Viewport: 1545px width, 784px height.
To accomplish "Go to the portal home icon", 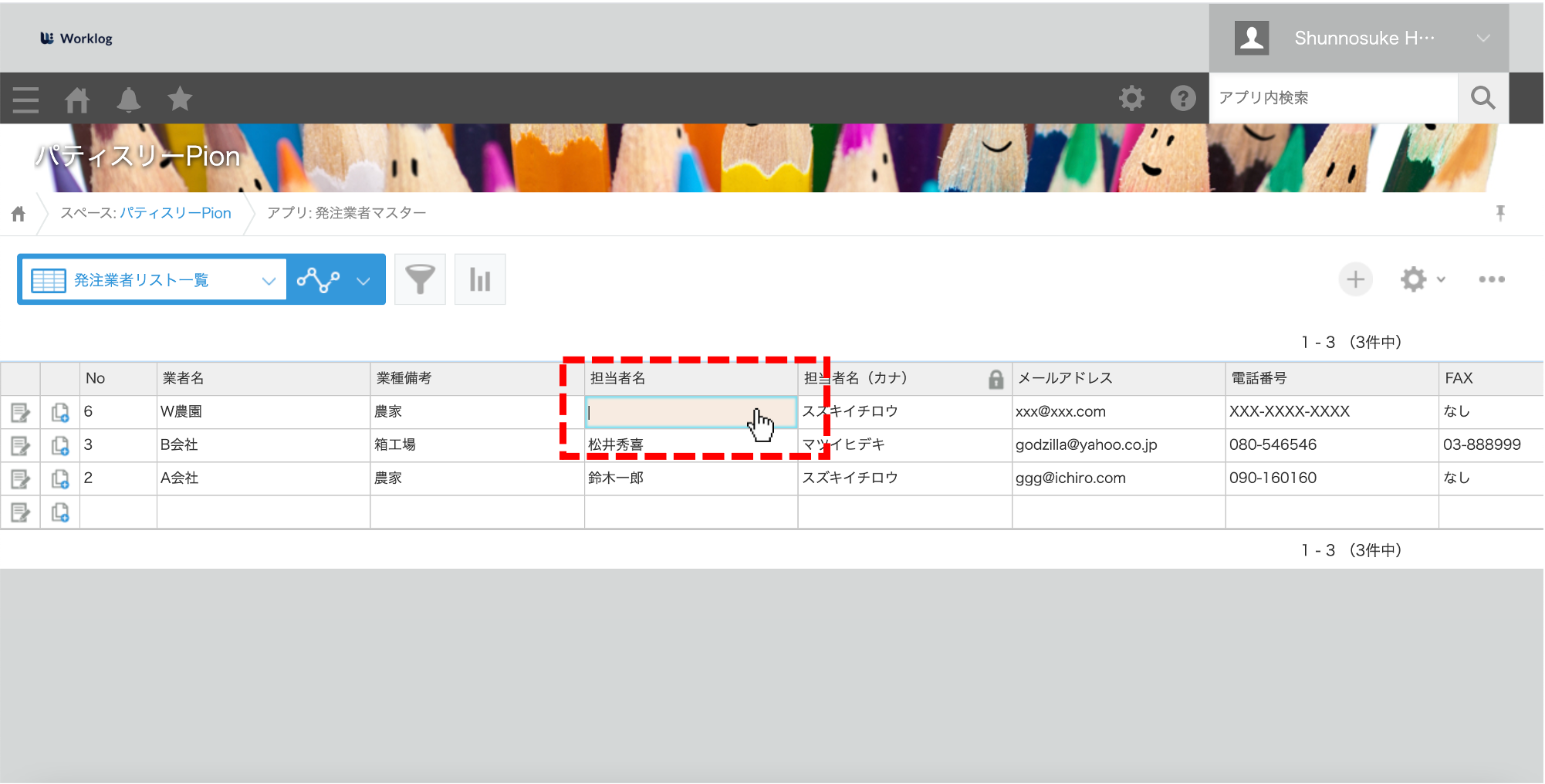I will (x=77, y=100).
